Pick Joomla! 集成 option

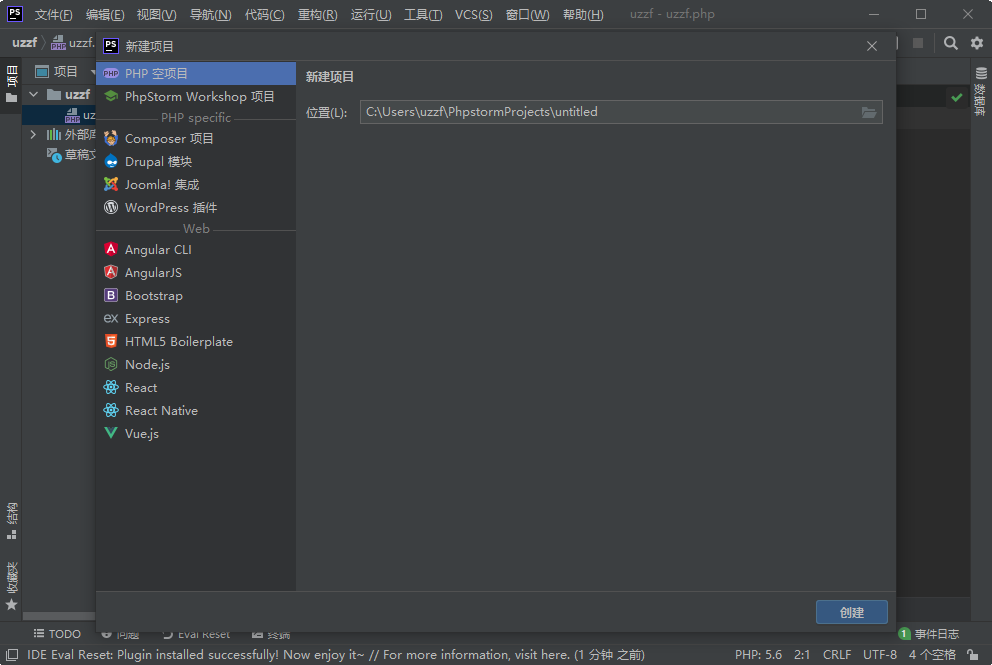coord(195,184)
